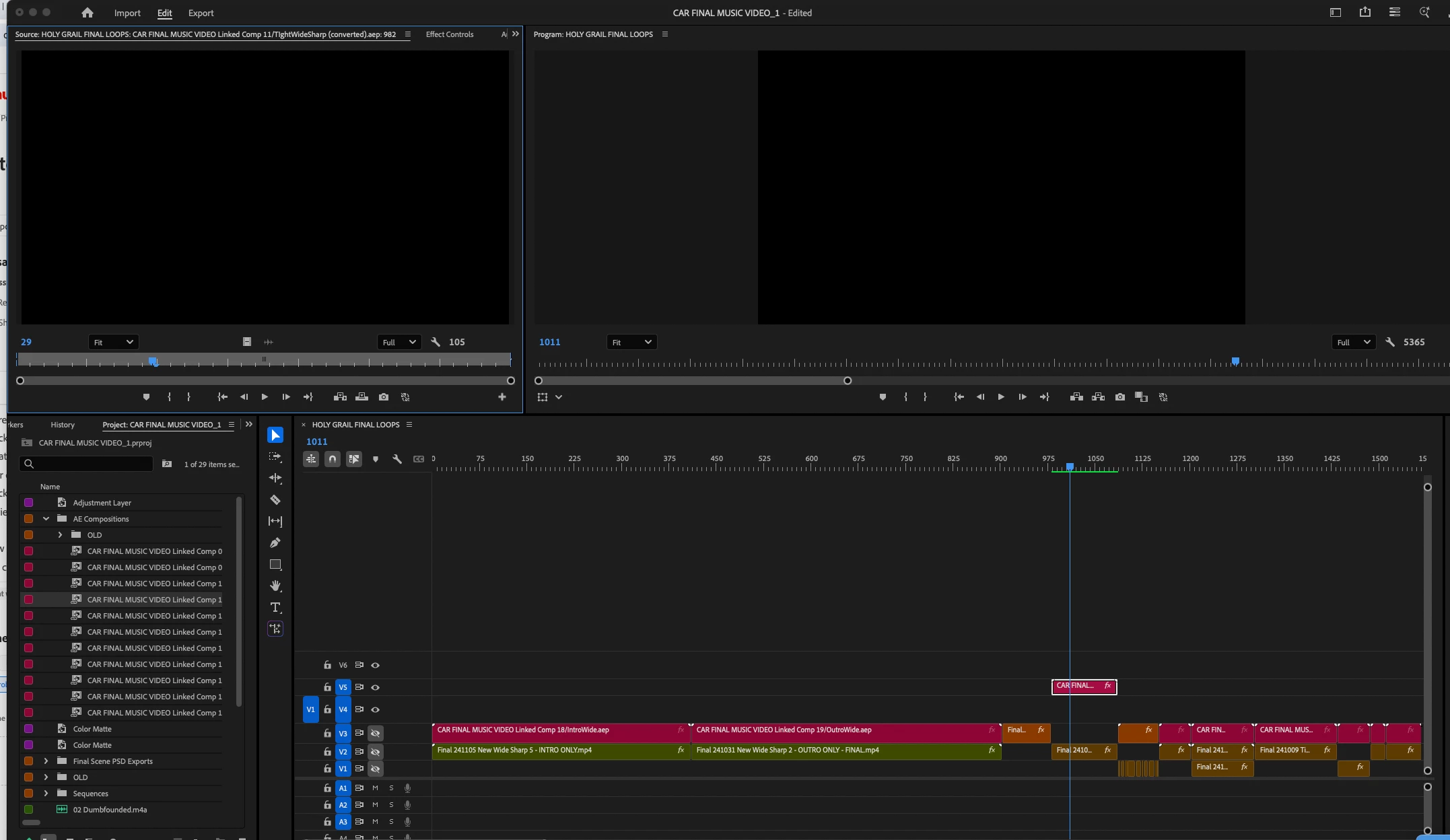Click Export Frame camera in Program monitor
The width and height of the screenshot is (1450, 840).
coord(1119,397)
